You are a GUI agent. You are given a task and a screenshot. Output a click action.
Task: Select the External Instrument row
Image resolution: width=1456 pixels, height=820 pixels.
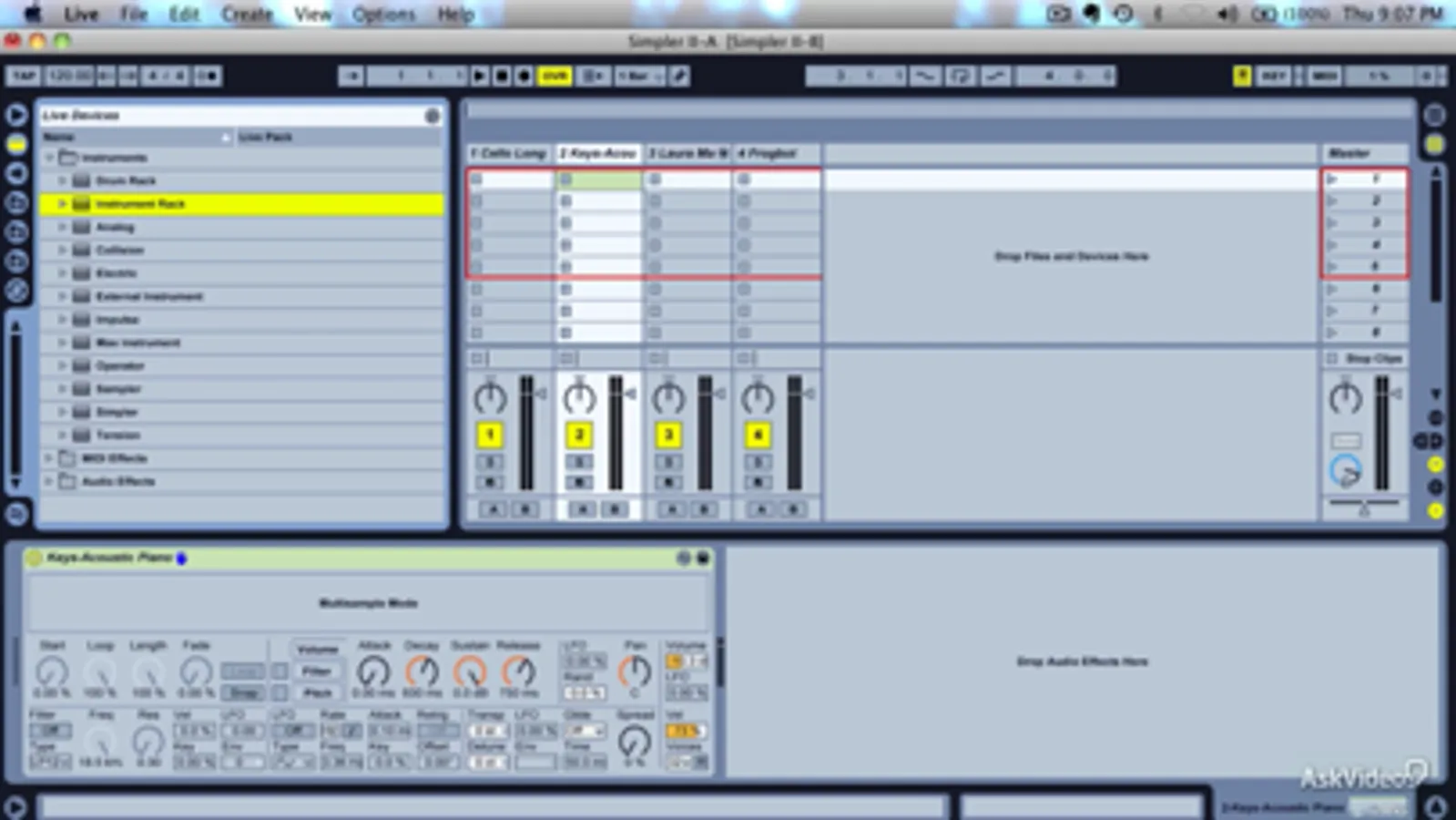pyautogui.click(x=241, y=296)
